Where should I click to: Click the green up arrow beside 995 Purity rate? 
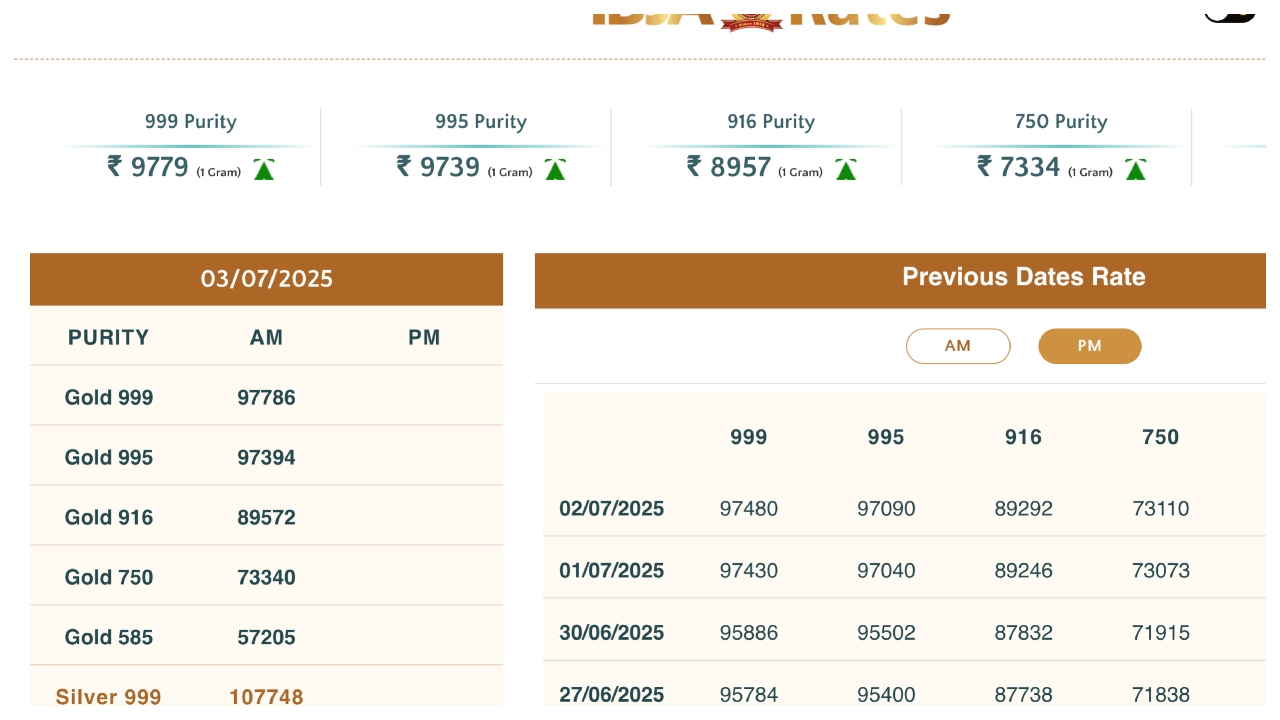(555, 170)
